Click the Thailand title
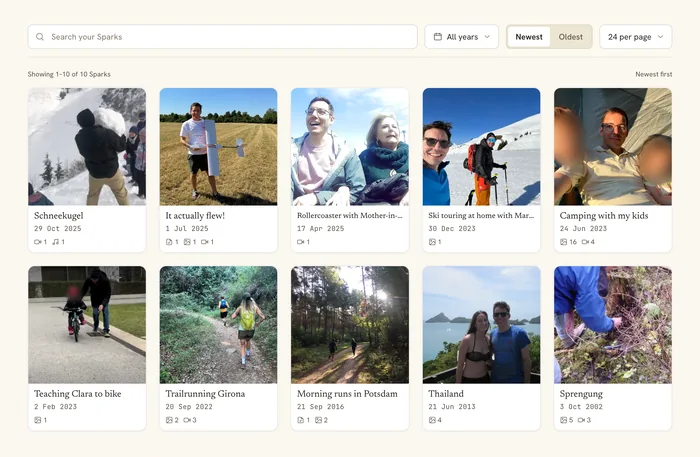This screenshot has height=457, width=700. 446,394
